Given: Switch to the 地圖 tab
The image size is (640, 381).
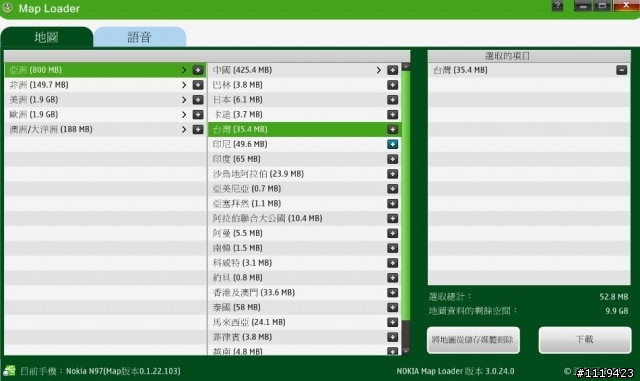Looking at the screenshot, I should (47, 37).
